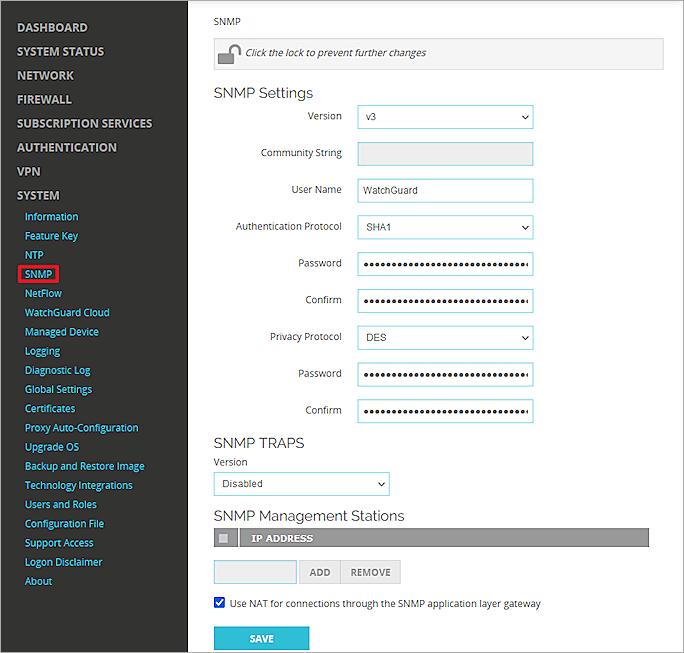The width and height of the screenshot is (684, 653).
Task: Click the lock icon to prevent changes
Action: (x=229, y=54)
